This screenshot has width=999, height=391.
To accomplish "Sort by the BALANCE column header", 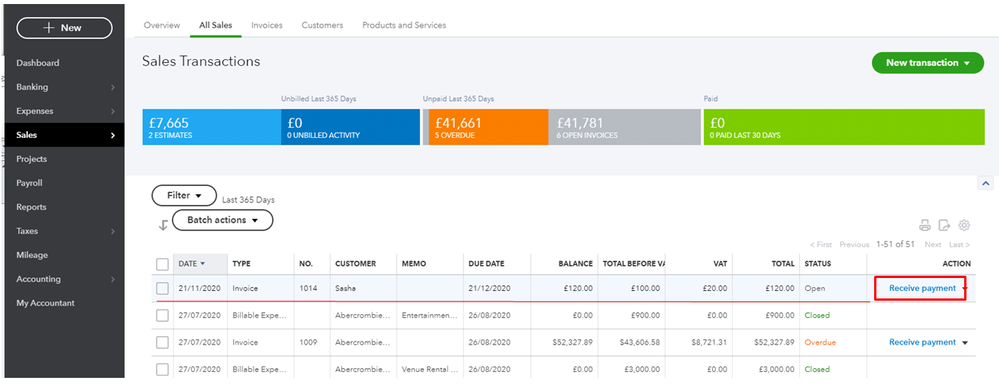I will (x=576, y=264).
